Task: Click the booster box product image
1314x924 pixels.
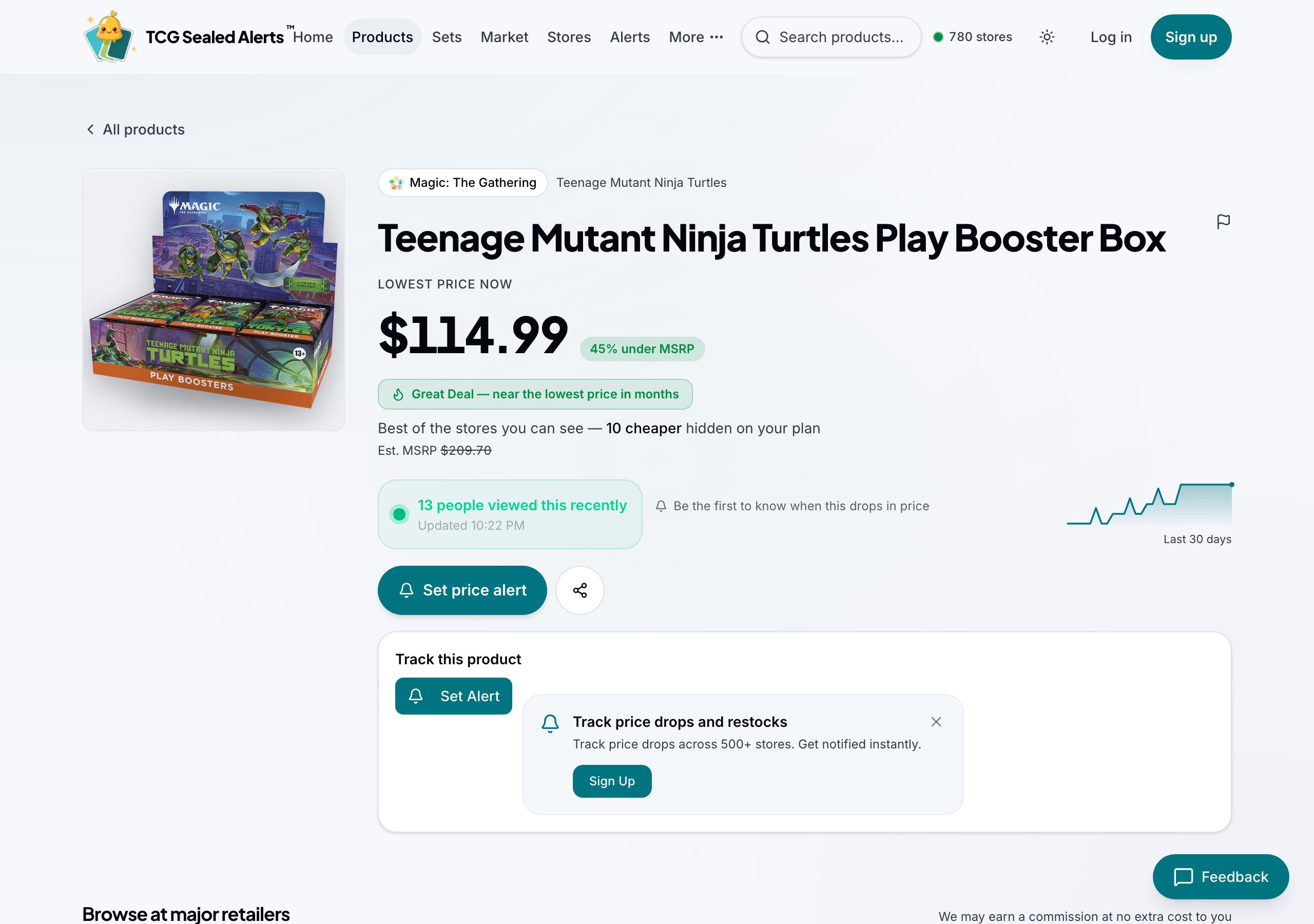Action: (x=214, y=299)
